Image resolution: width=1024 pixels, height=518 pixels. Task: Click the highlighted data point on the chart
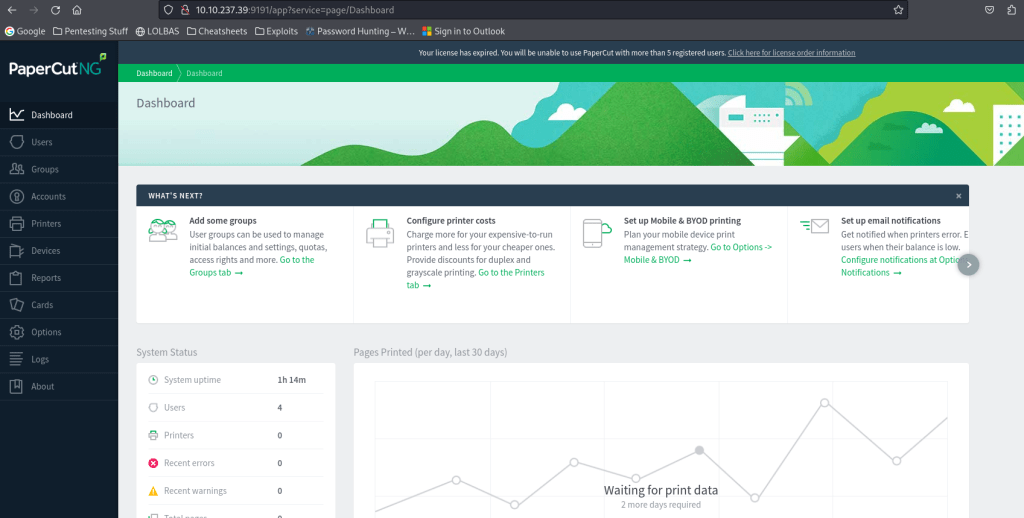699,451
